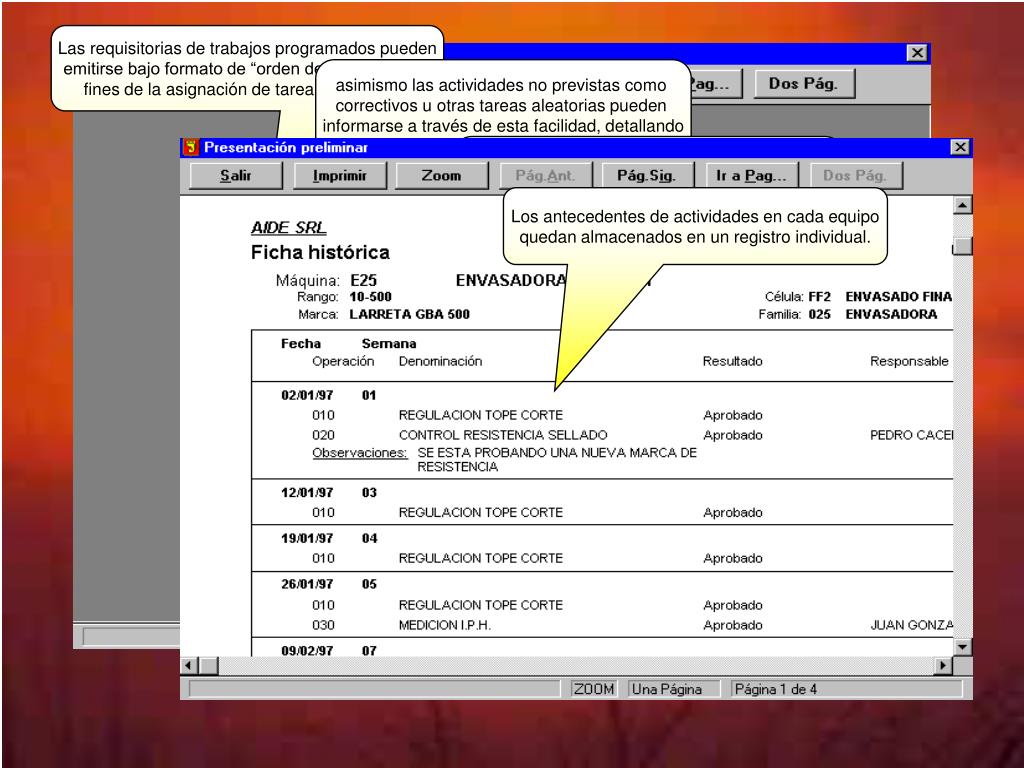Viewport: 1024px width, 768px height.
Task: Click the date entry 26/01/97
Action: click(307, 584)
